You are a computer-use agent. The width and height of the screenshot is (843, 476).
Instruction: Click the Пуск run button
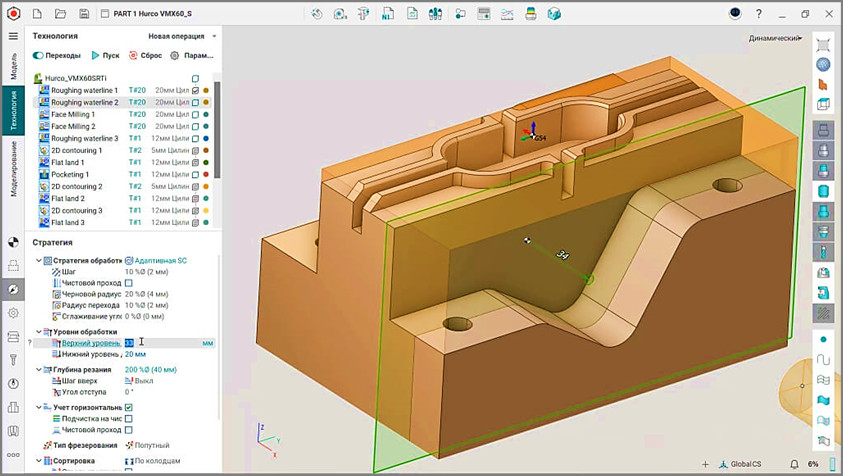[x=105, y=55]
